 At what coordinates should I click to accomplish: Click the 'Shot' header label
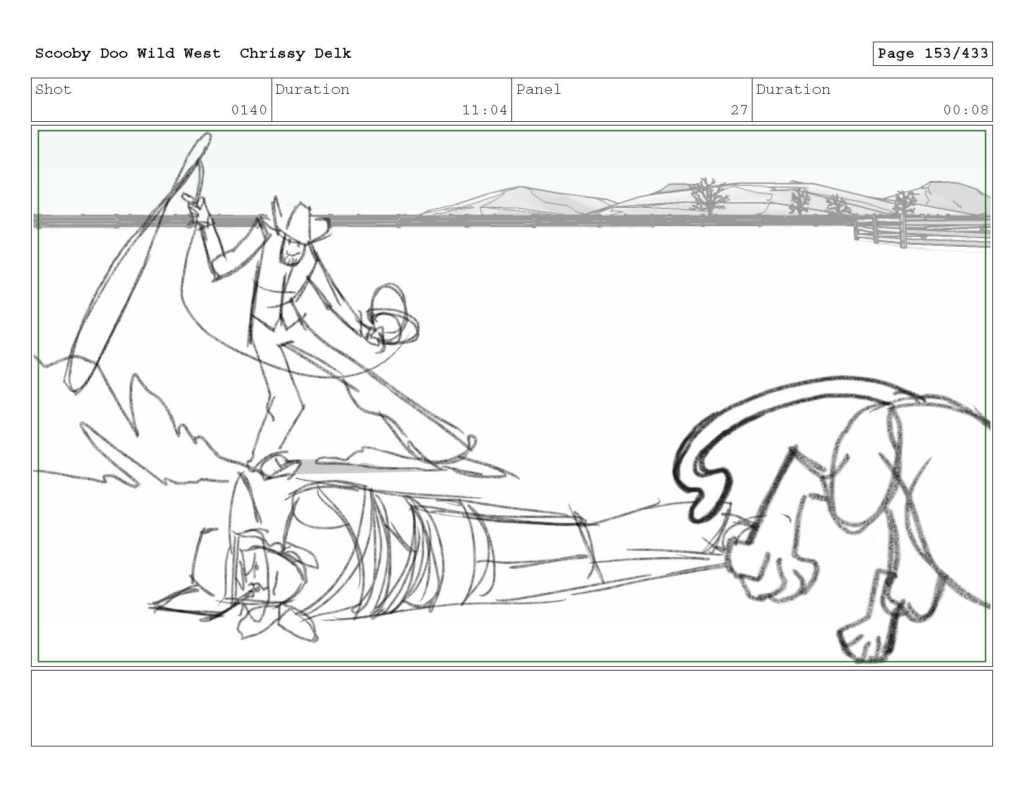53,89
